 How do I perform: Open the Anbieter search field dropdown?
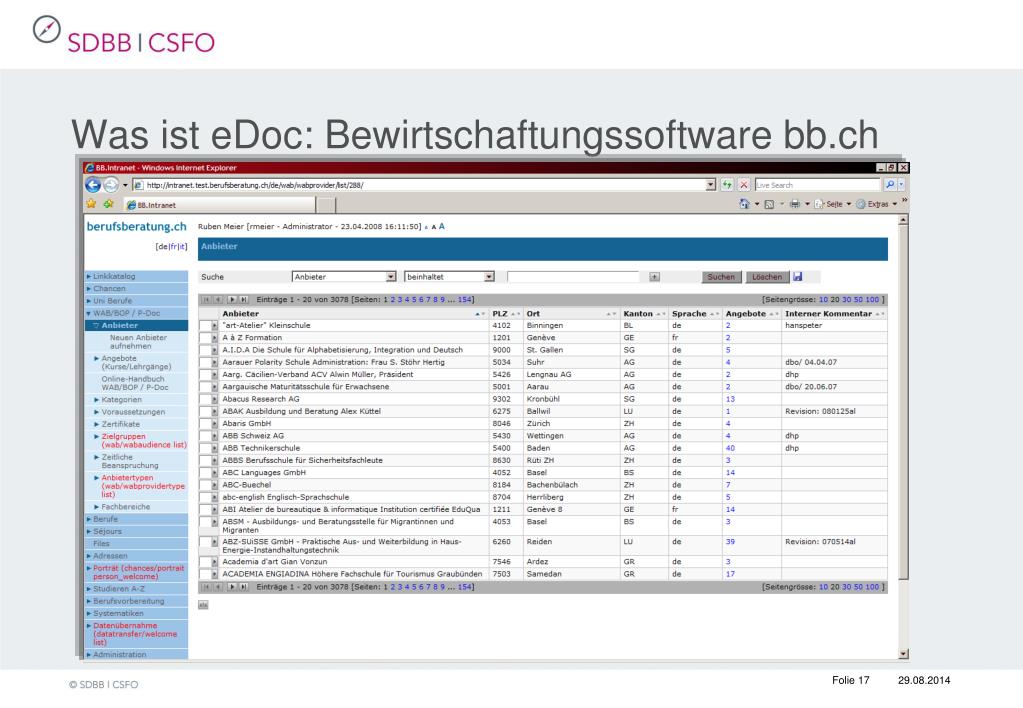pyautogui.click(x=391, y=277)
